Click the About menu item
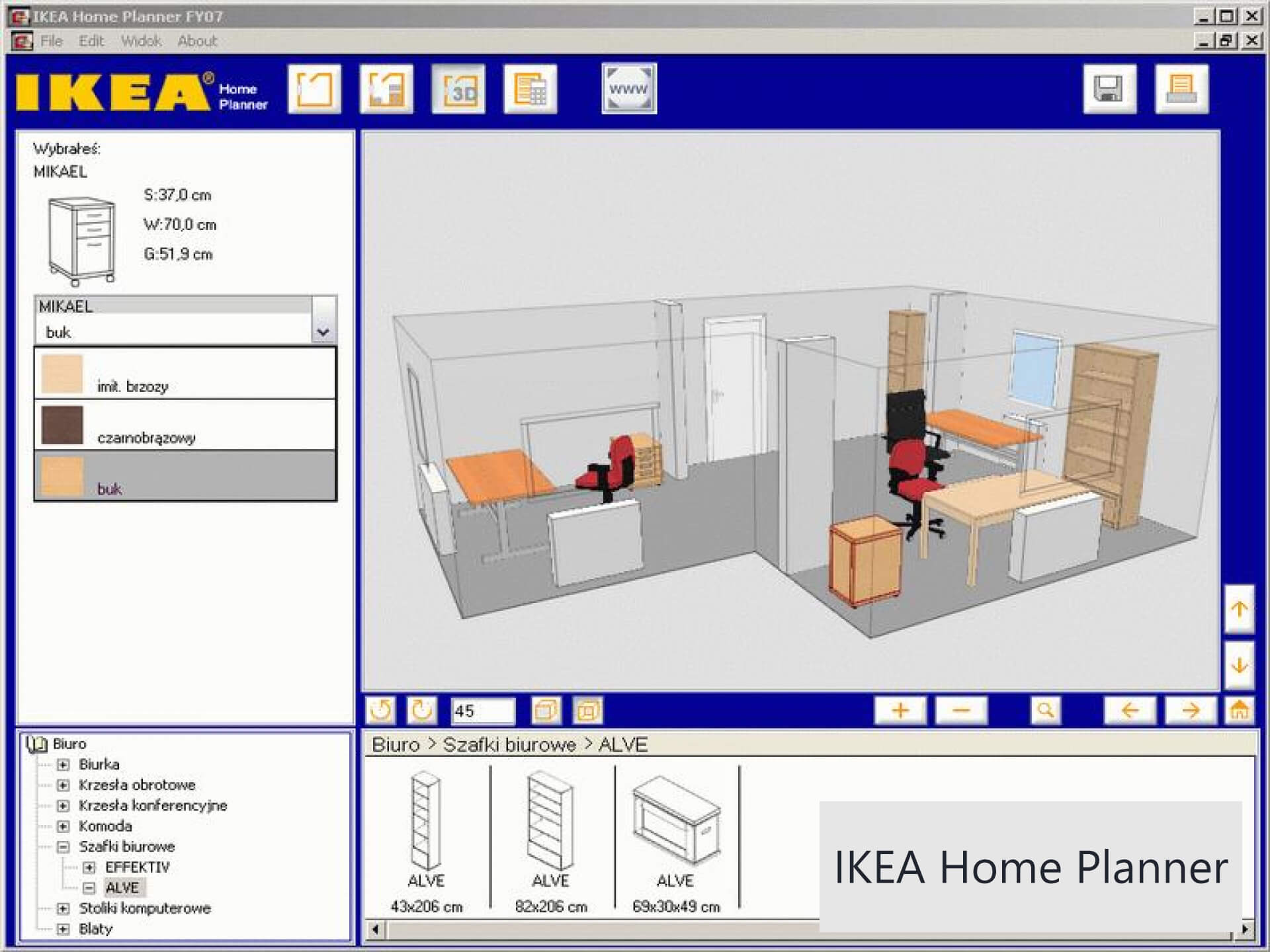Viewport: 1270px width, 952px height. tap(196, 40)
